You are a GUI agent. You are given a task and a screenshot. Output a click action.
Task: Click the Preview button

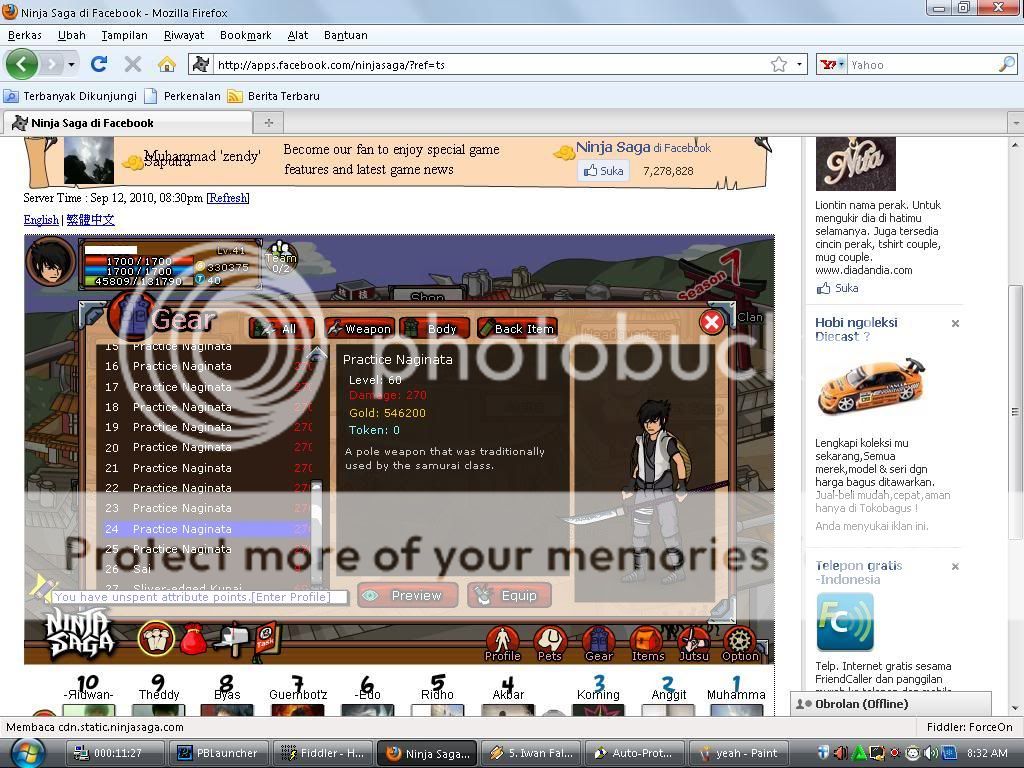[x=408, y=596]
